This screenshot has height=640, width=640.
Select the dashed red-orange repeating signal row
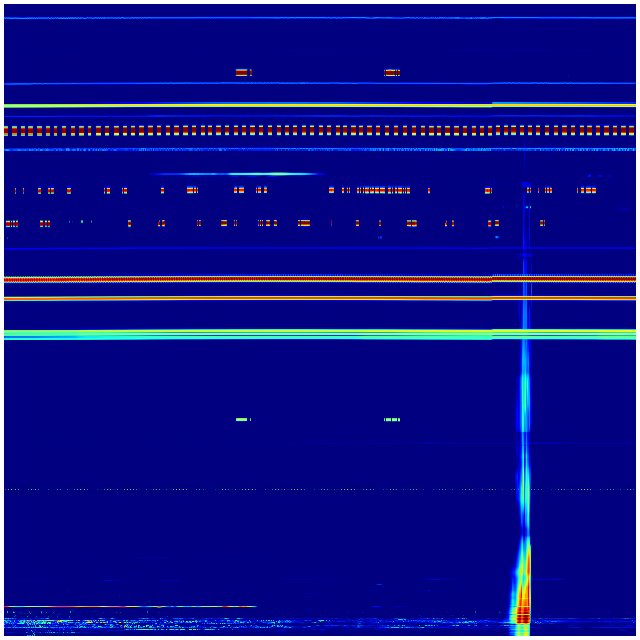pyautogui.click(x=300, y=130)
